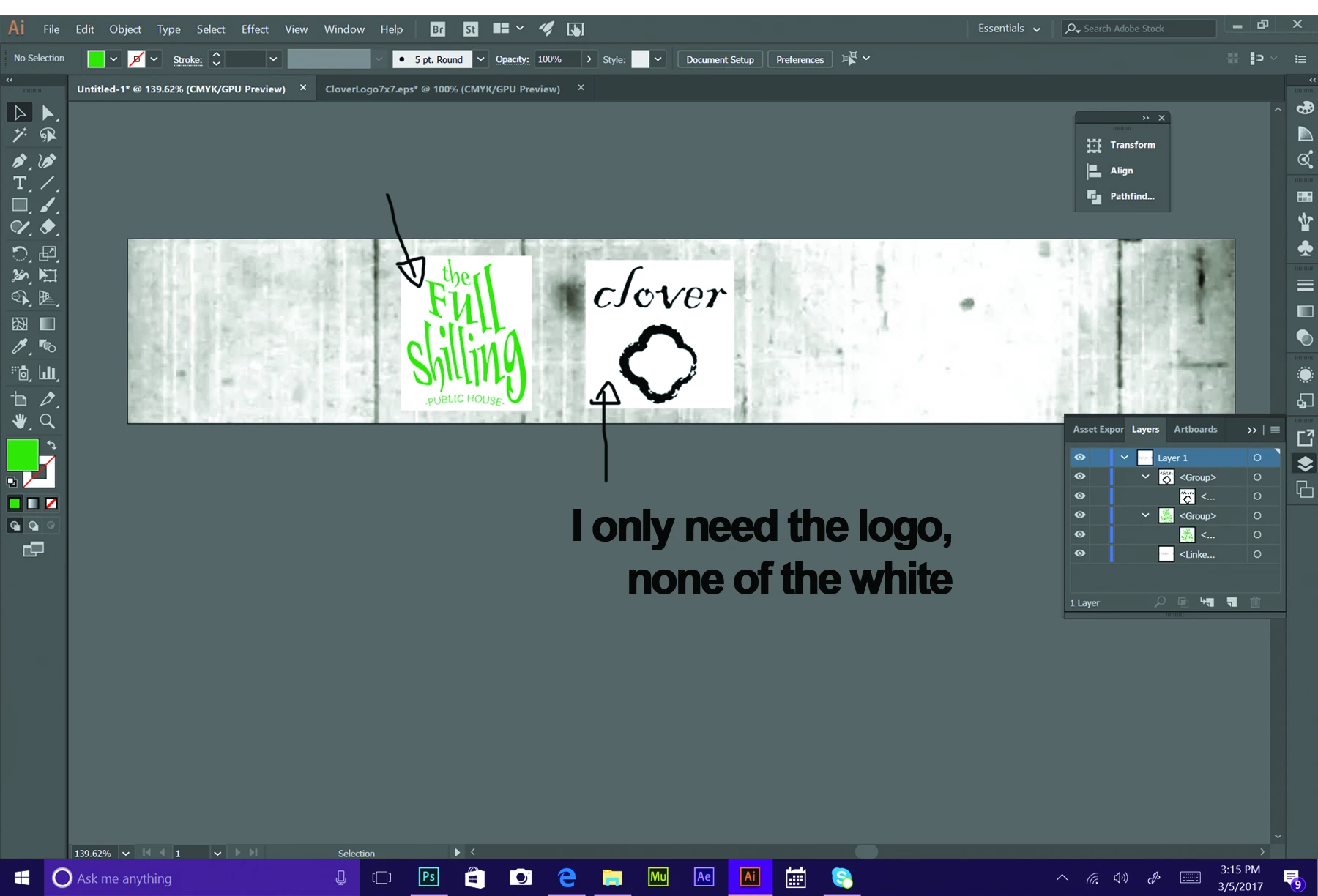Click the control bar green fill swatch

[96, 59]
